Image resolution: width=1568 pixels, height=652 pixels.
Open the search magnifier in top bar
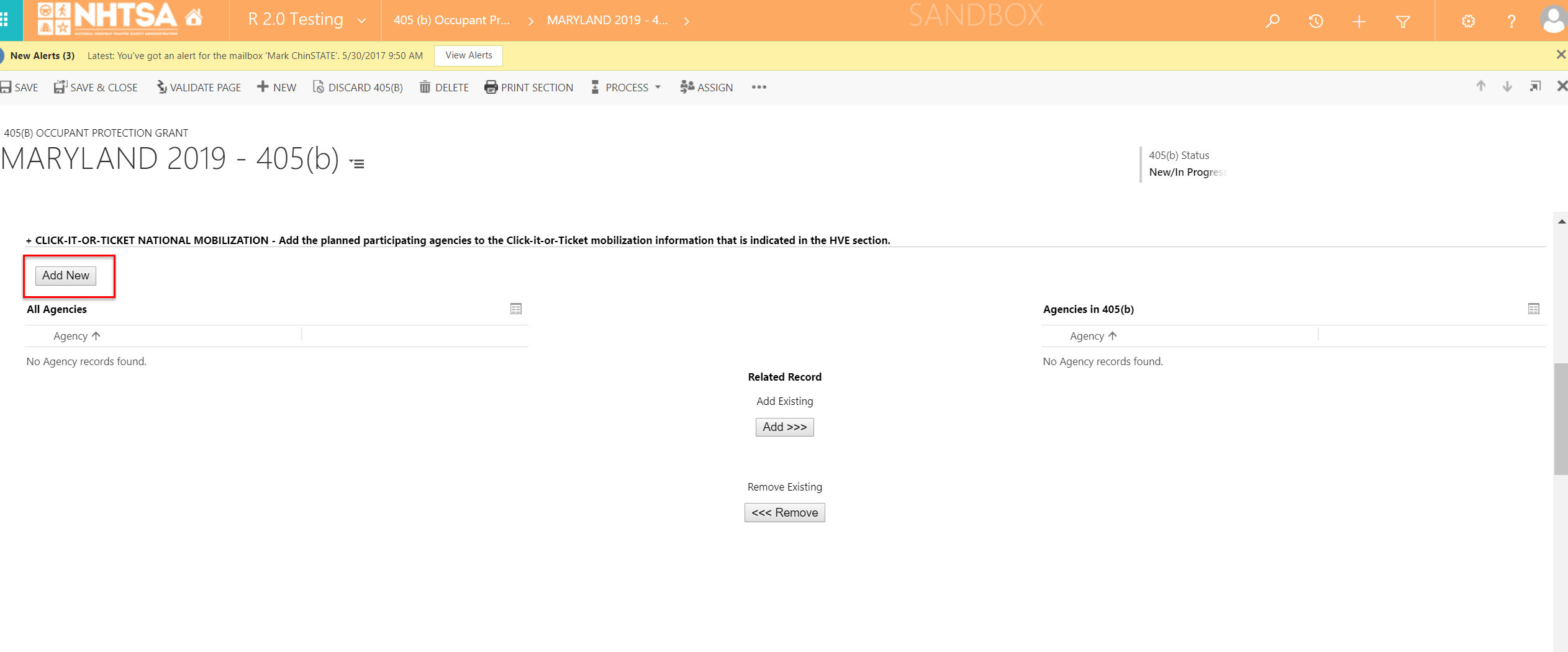[x=1272, y=21]
